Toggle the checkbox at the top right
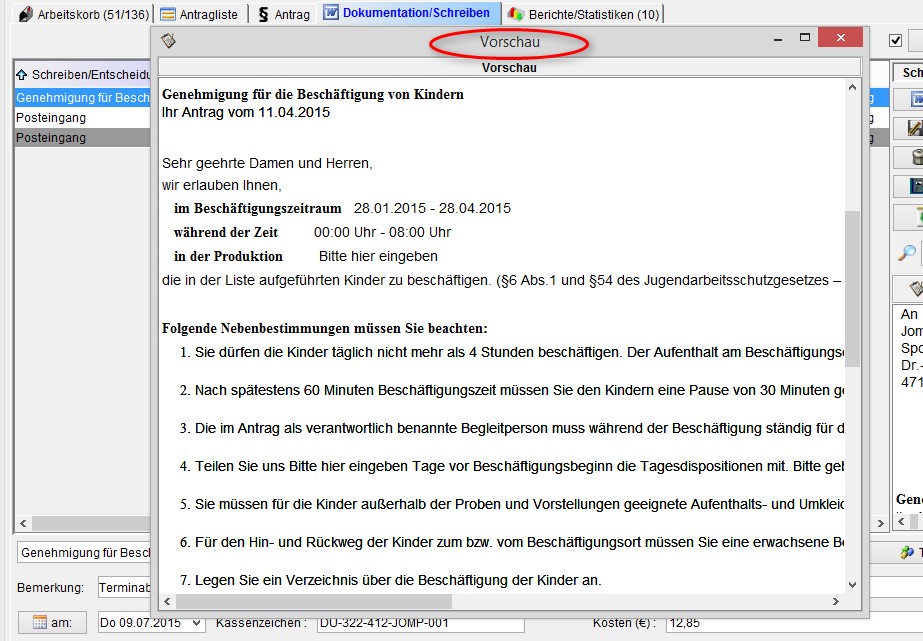Viewport: 923px width, 641px height. pos(895,40)
